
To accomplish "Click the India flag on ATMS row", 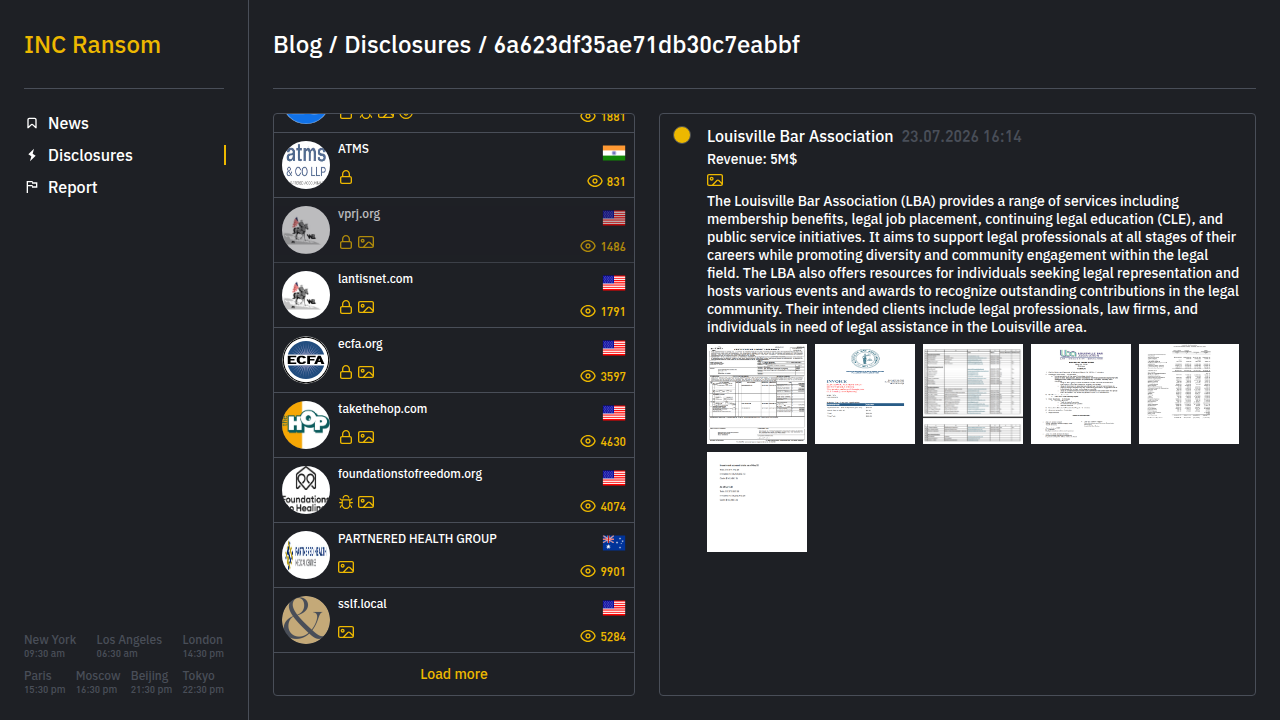I will click(614, 153).
